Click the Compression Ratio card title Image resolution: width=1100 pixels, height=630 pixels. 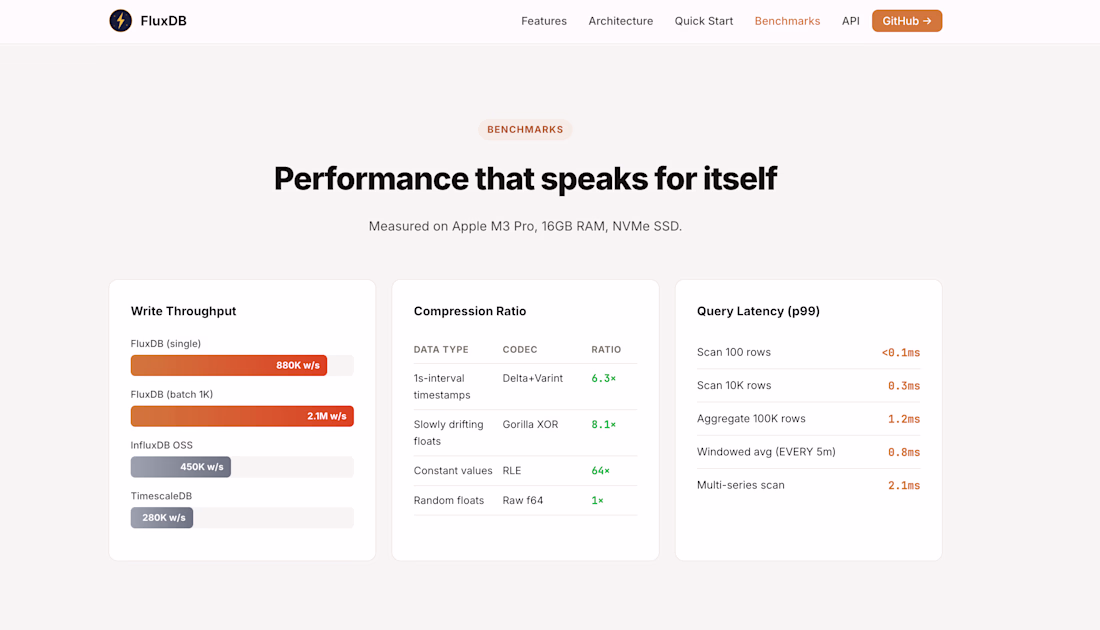[x=469, y=311]
